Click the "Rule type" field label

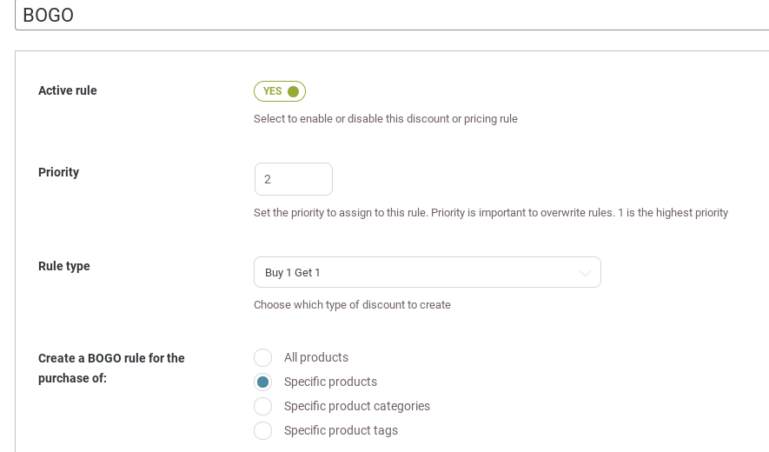coord(64,265)
